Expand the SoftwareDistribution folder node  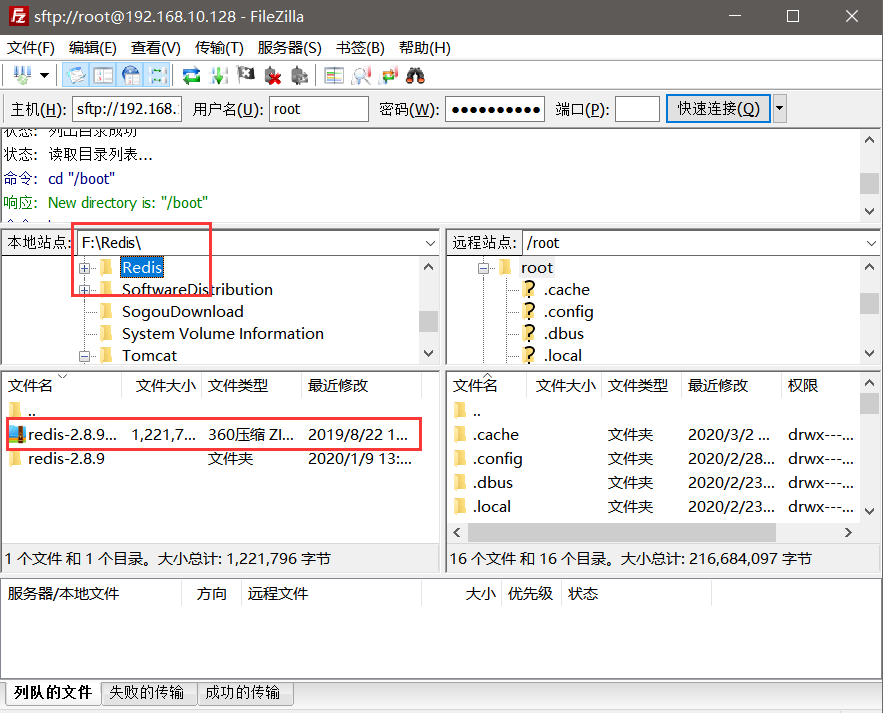coord(84,290)
